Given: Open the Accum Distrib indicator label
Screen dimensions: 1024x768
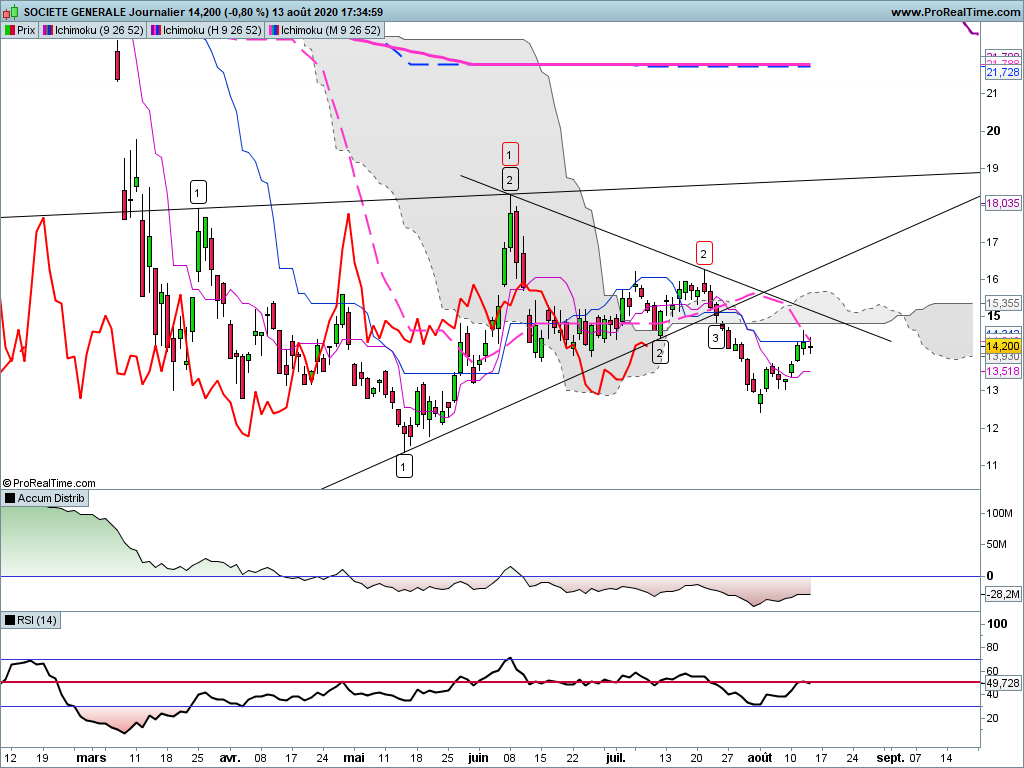Looking at the screenshot, I should coord(51,498).
